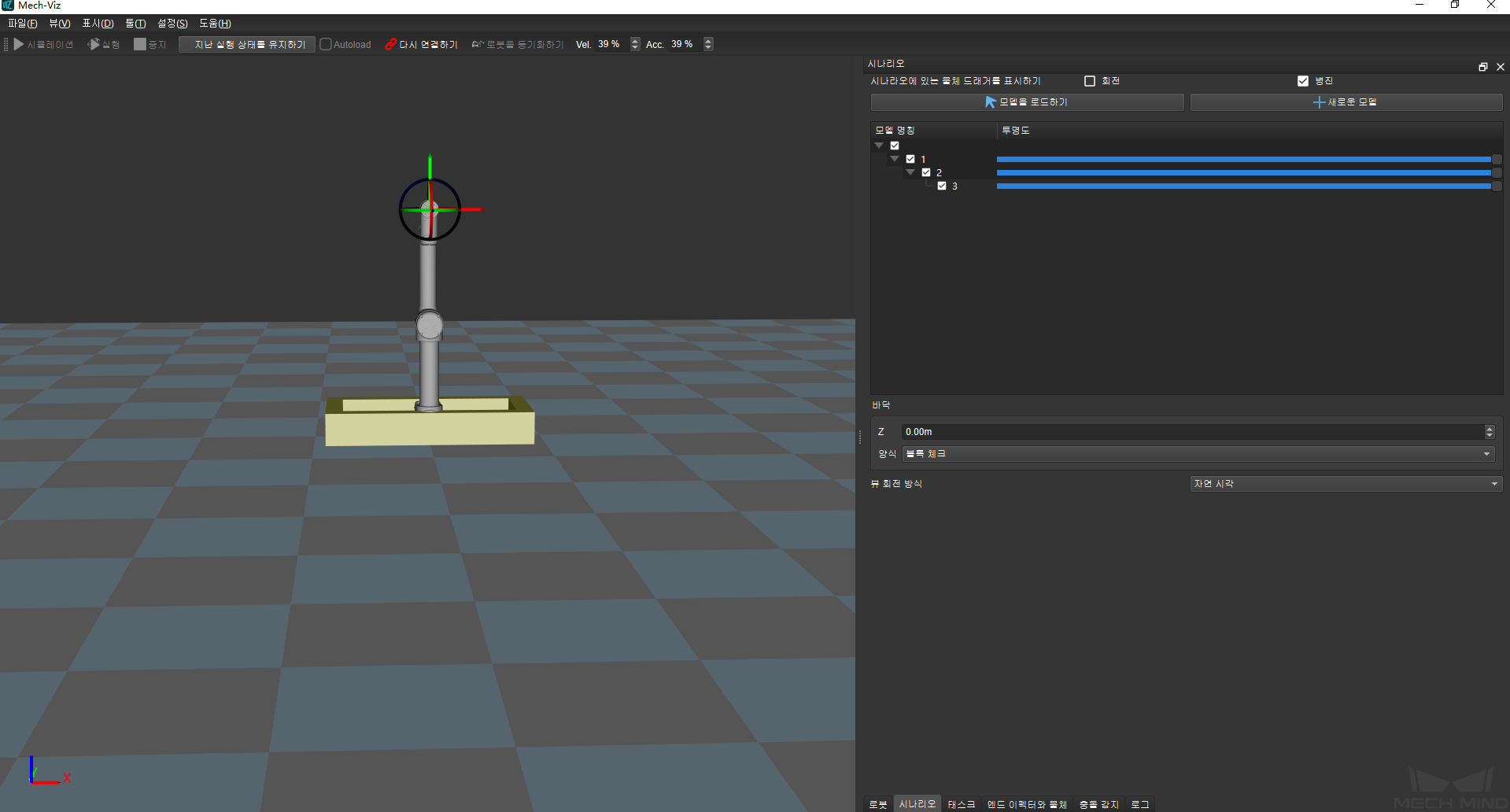The width and height of the screenshot is (1510, 812).
Task: Click 모델을 로드하기 load model button
Action: pyautogui.click(x=1027, y=102)
